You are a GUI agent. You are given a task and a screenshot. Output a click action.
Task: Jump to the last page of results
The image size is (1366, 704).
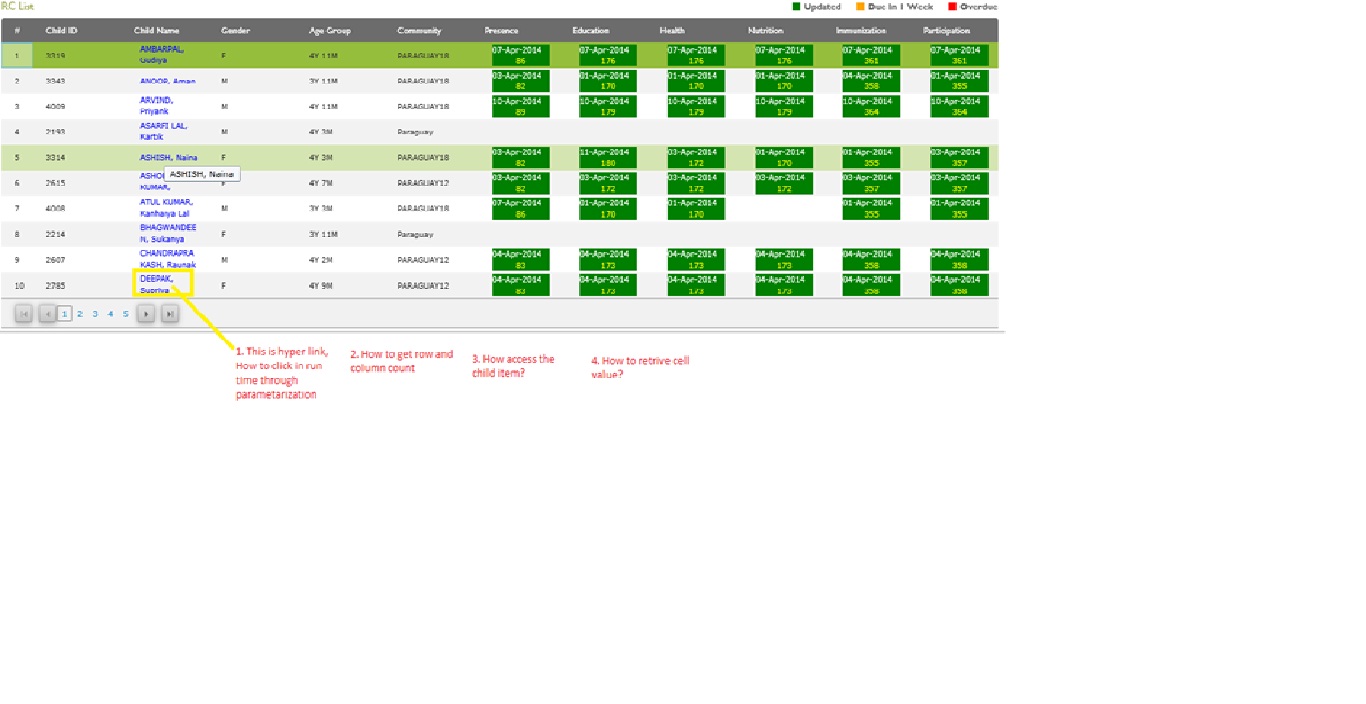tap(170, 314)
